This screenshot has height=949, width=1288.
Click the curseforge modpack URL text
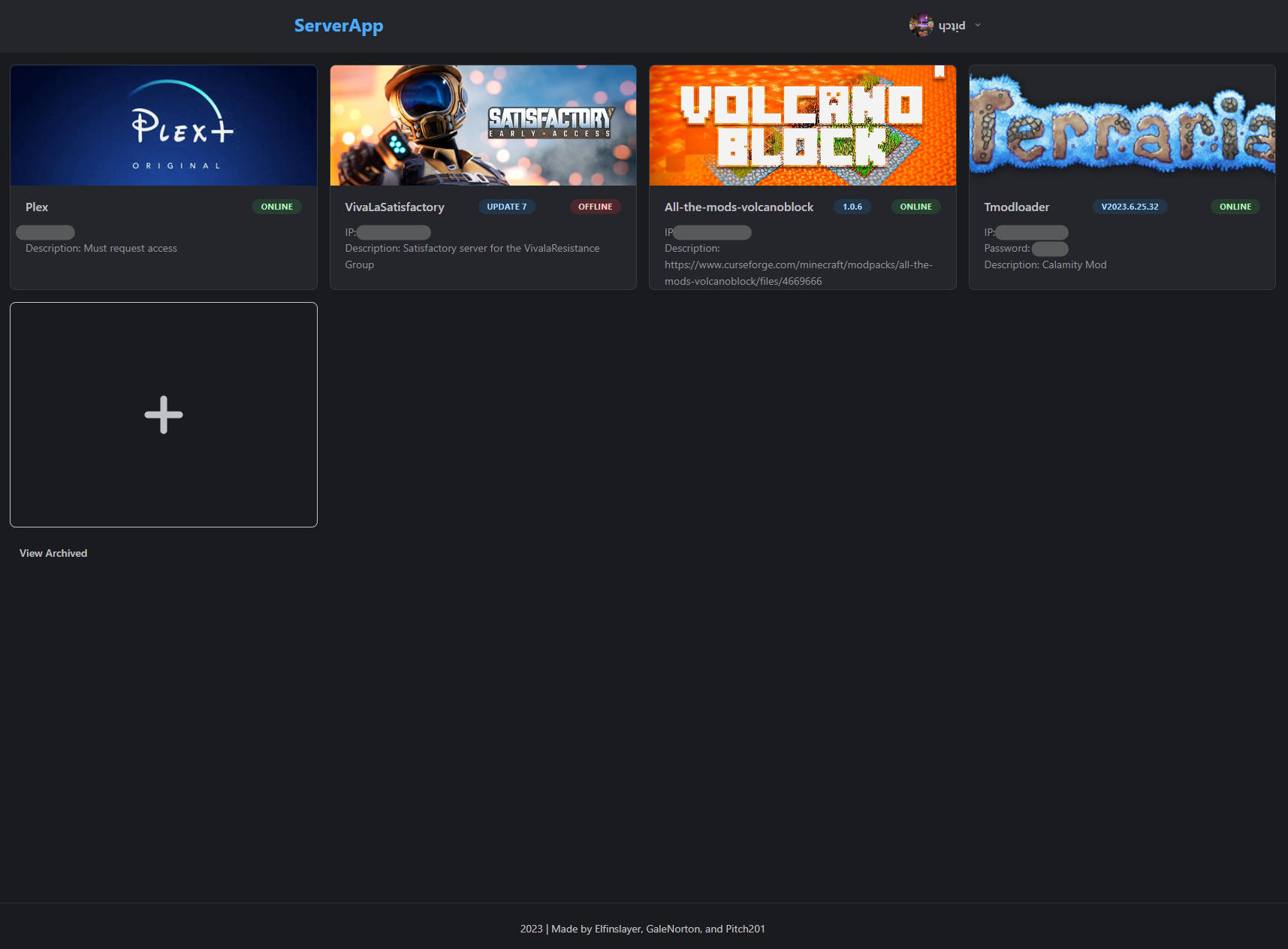tap(798, 273)
